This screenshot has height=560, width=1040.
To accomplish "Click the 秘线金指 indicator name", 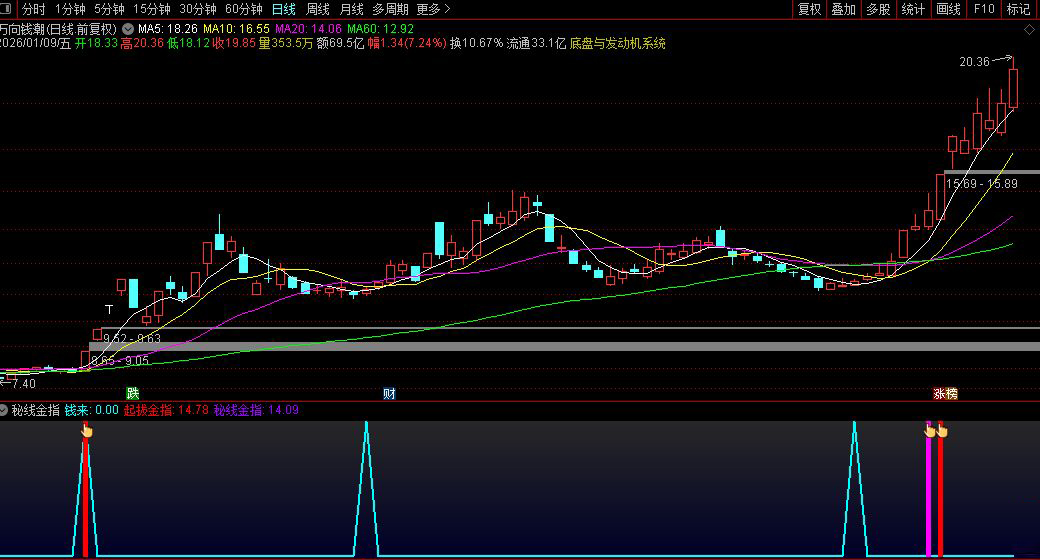I will click(x=36, y=410).
